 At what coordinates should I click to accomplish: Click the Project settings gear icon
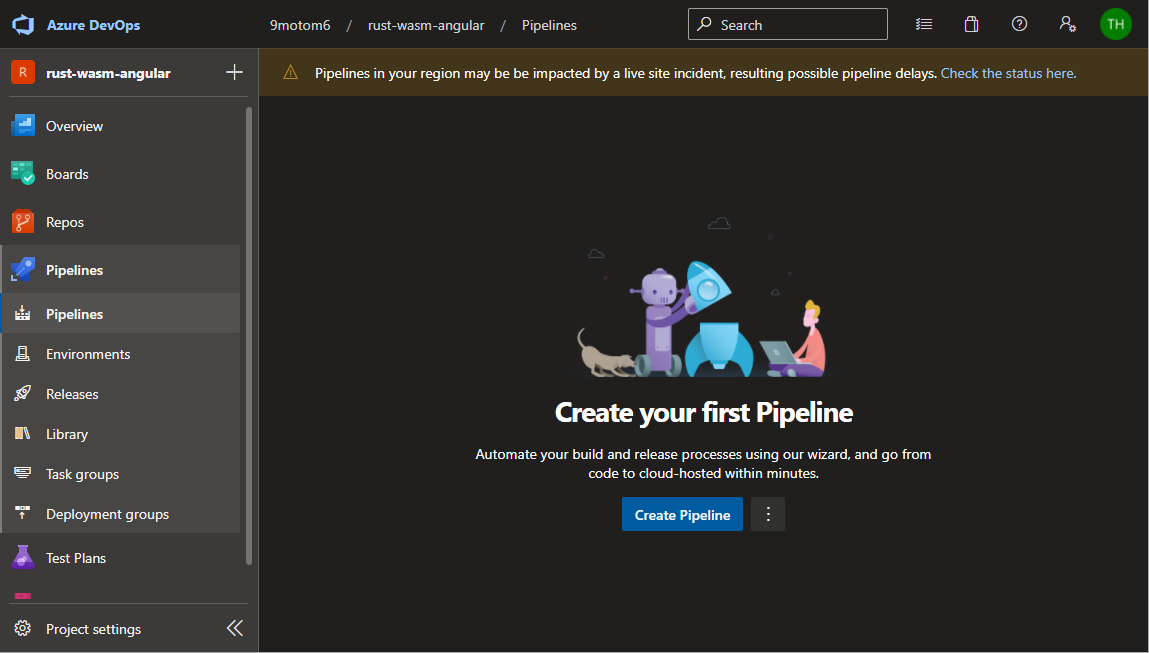tap(23, 629)
